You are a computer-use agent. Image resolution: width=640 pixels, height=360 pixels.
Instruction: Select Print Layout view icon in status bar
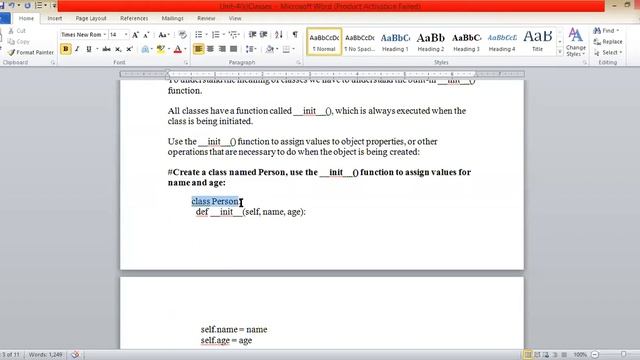coord(527,354)
